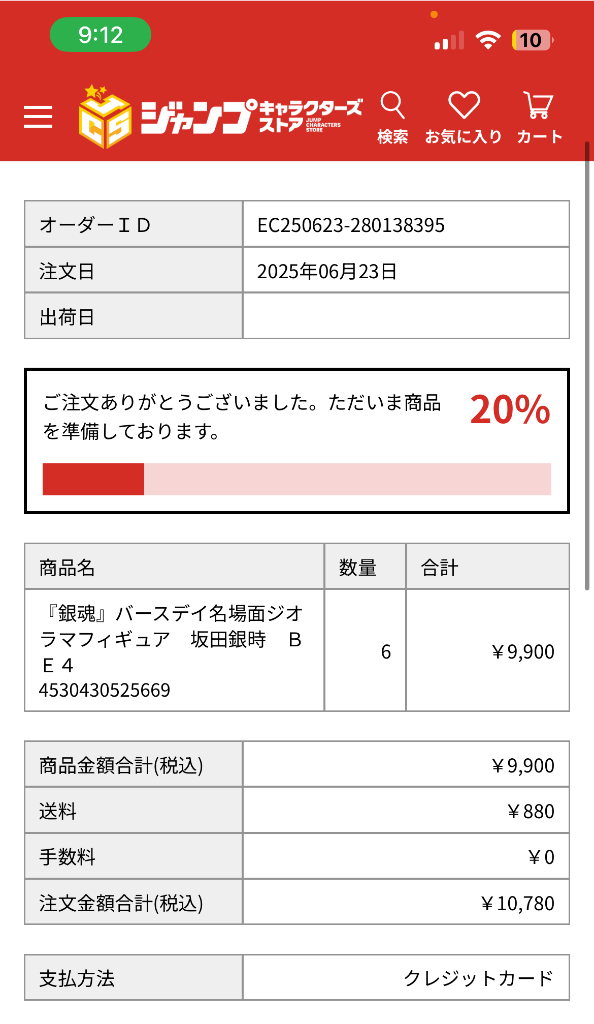
Task: Tap the Wi-Fi status icon
Action: click(x=488, y=40)
